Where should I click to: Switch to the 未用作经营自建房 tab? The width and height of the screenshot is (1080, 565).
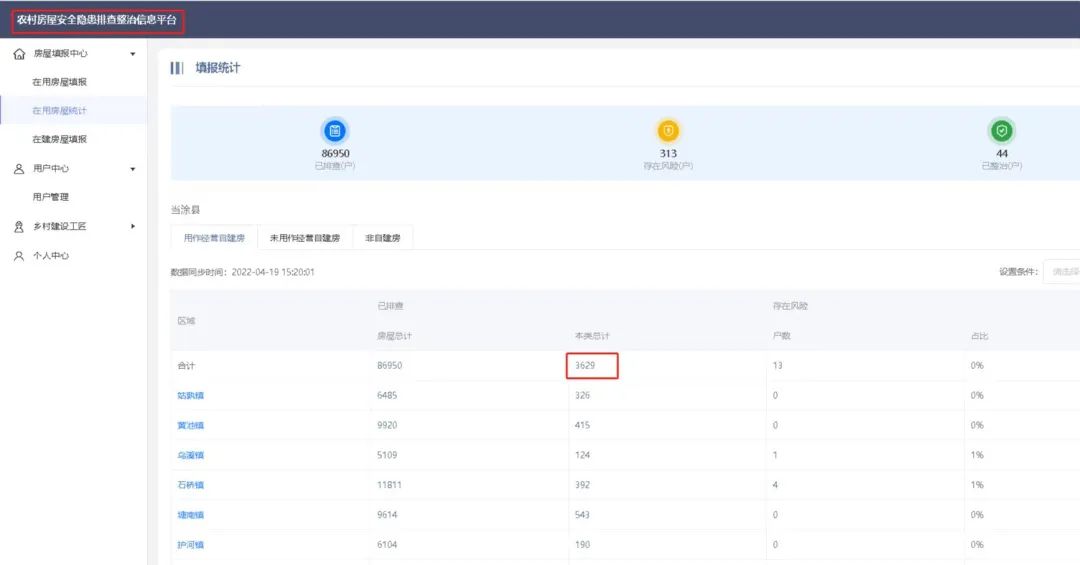(305, 238)
